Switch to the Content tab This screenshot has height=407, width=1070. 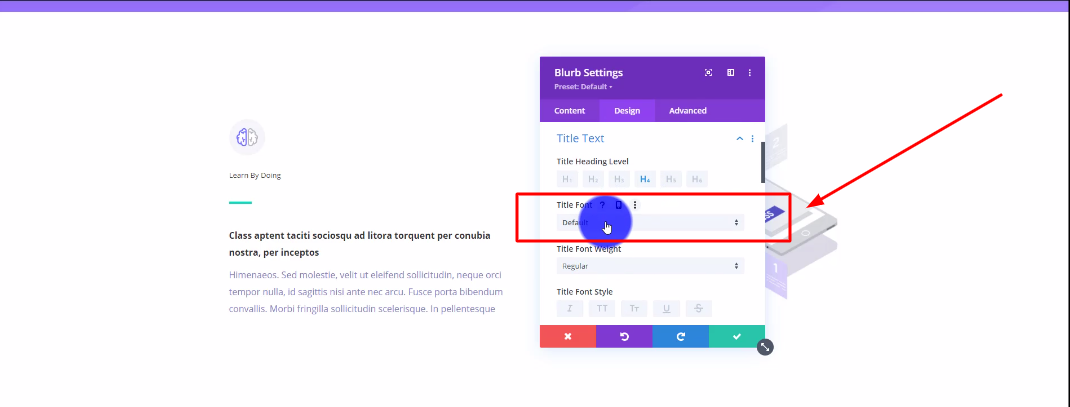click(x=569, y=111)
